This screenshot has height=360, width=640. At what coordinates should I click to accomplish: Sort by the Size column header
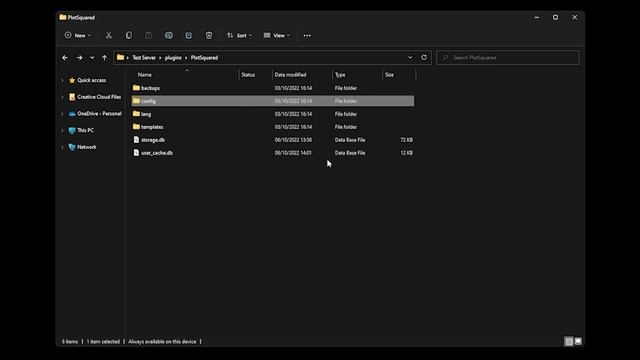[x=389, y=75]
